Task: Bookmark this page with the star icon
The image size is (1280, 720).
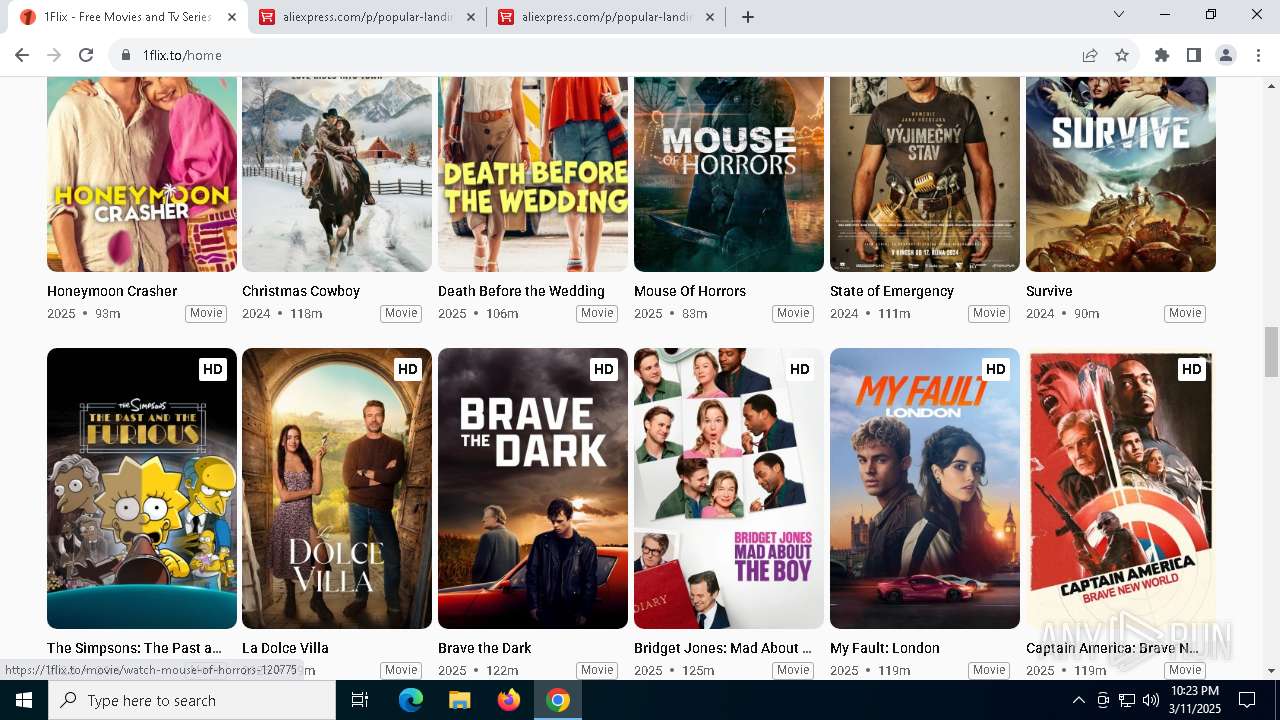Action: 1122,55
